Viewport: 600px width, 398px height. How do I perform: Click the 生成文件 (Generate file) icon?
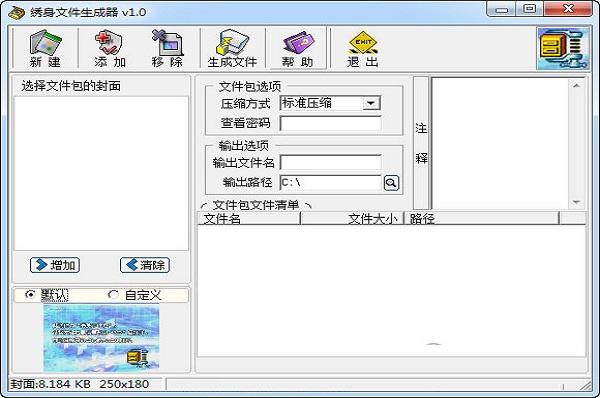tap(232, 49)
